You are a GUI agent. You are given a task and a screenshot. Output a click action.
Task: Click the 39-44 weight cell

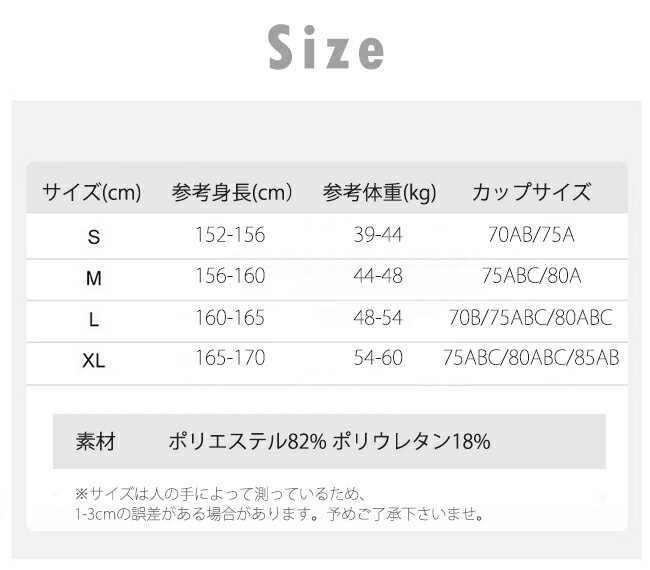(378, 236)
